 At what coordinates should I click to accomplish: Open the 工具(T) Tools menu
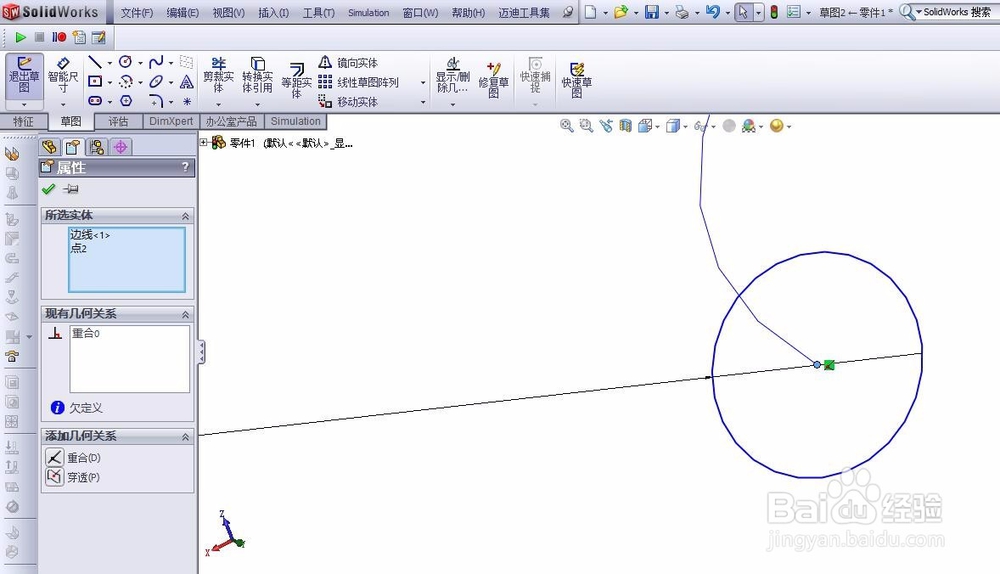(318, 12)
